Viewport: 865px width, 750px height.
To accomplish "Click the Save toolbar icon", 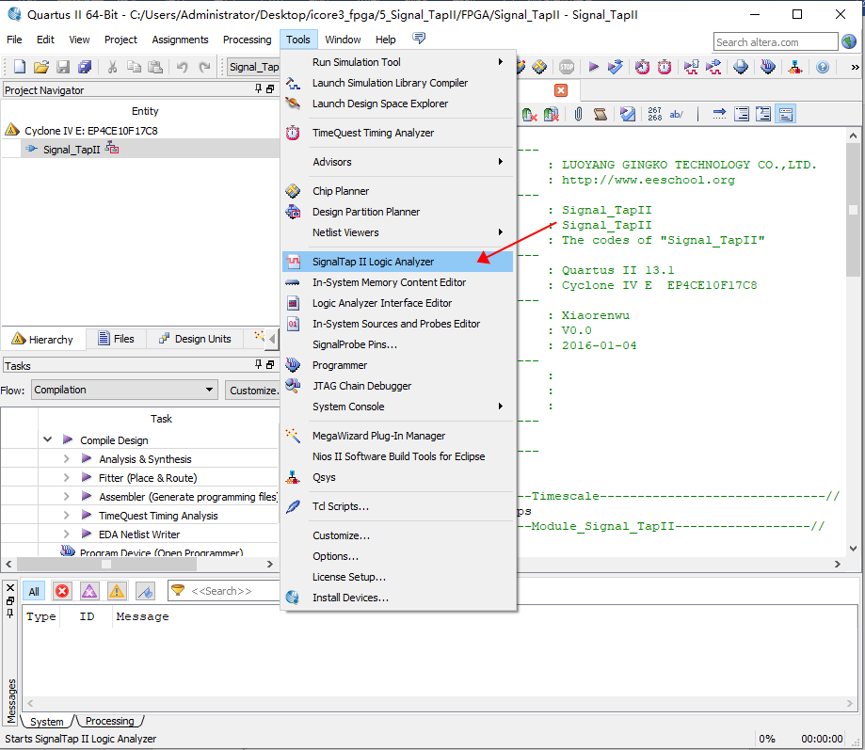I will (x=63, y=67).
